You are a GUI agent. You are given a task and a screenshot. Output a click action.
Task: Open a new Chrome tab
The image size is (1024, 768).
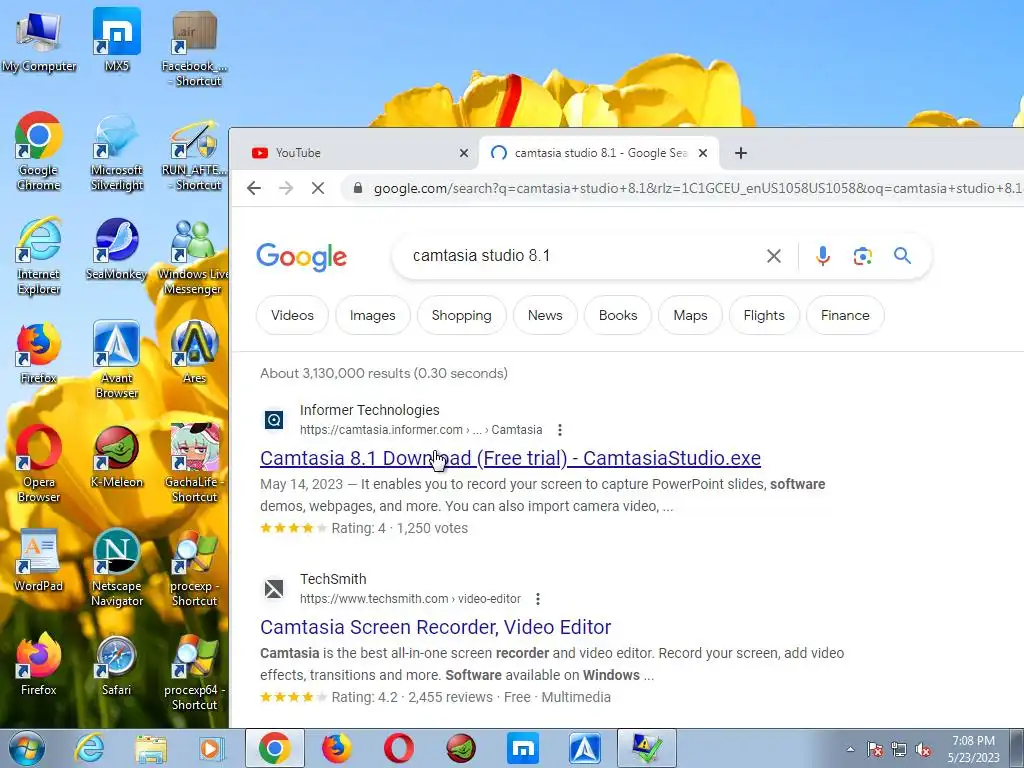click(741, 153)
